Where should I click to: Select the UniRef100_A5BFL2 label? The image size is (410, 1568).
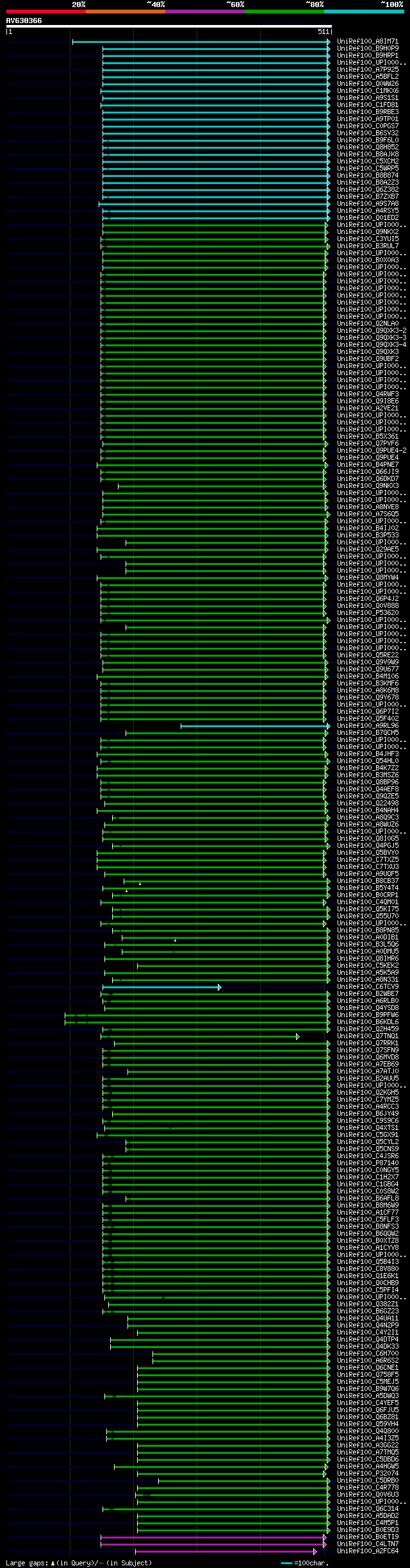coord(368,77)
